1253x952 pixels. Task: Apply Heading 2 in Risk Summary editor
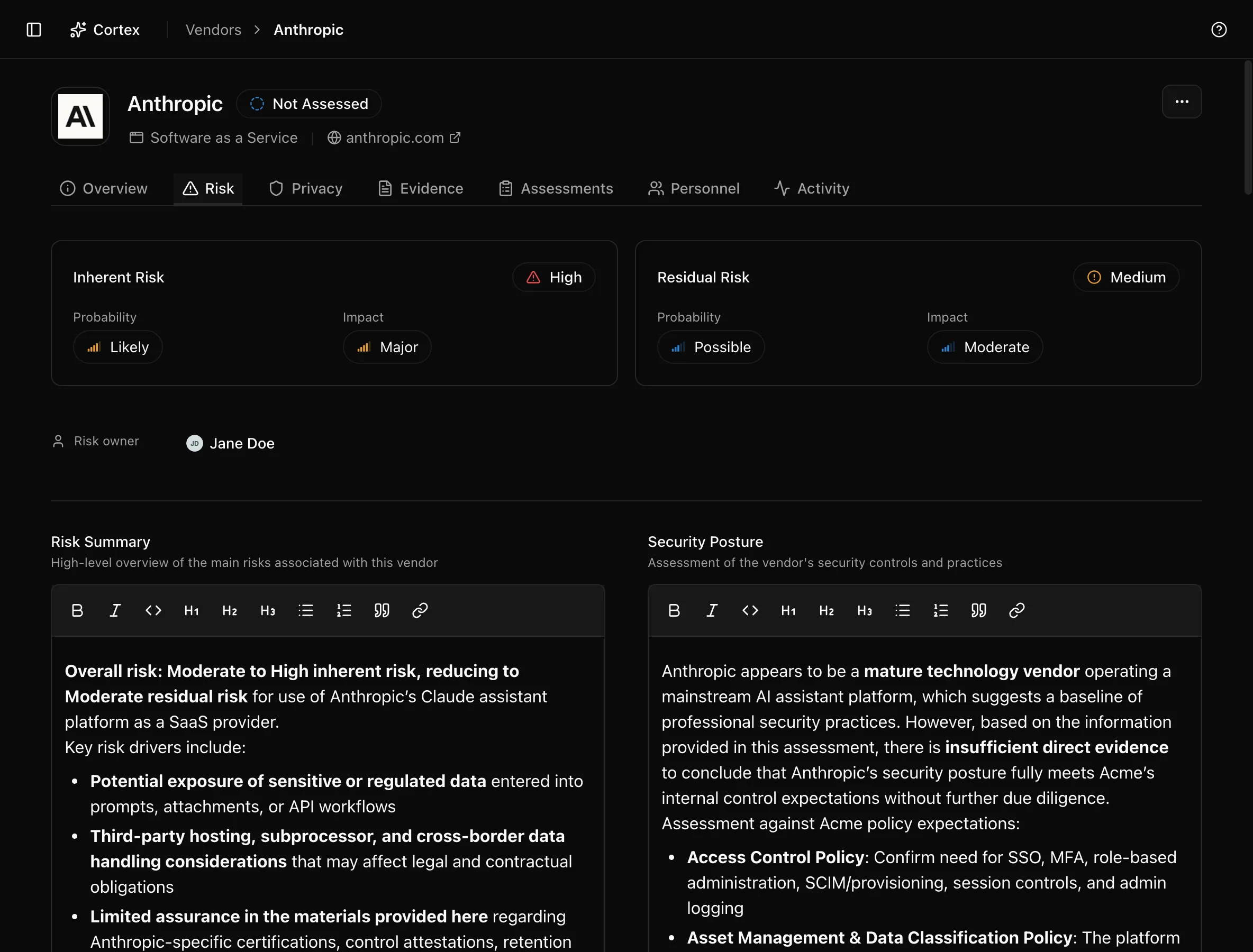click(x=230, y=610)
